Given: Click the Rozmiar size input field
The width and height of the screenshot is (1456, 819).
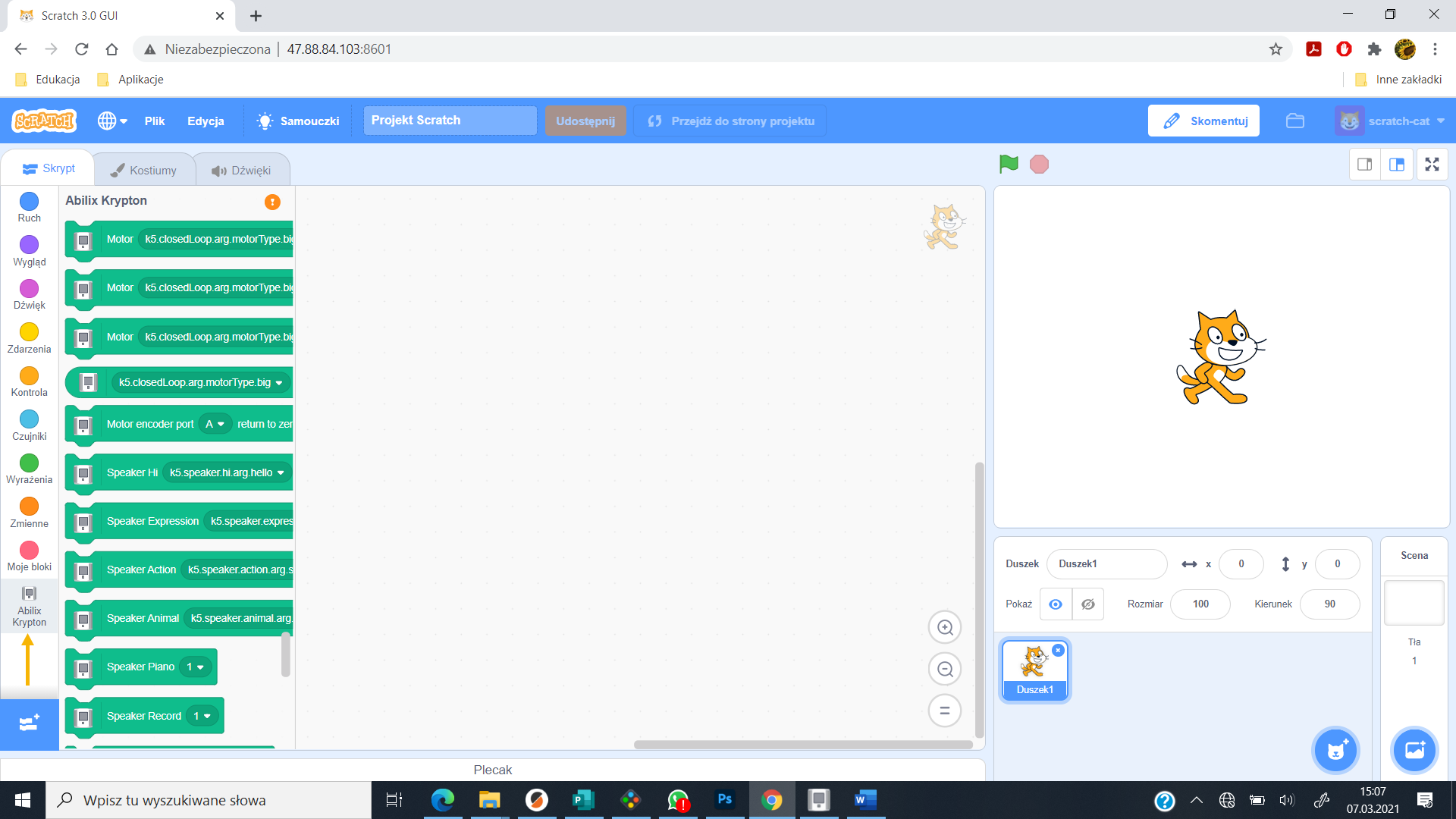Looking at the screenshot, I should click(1200, 604).
